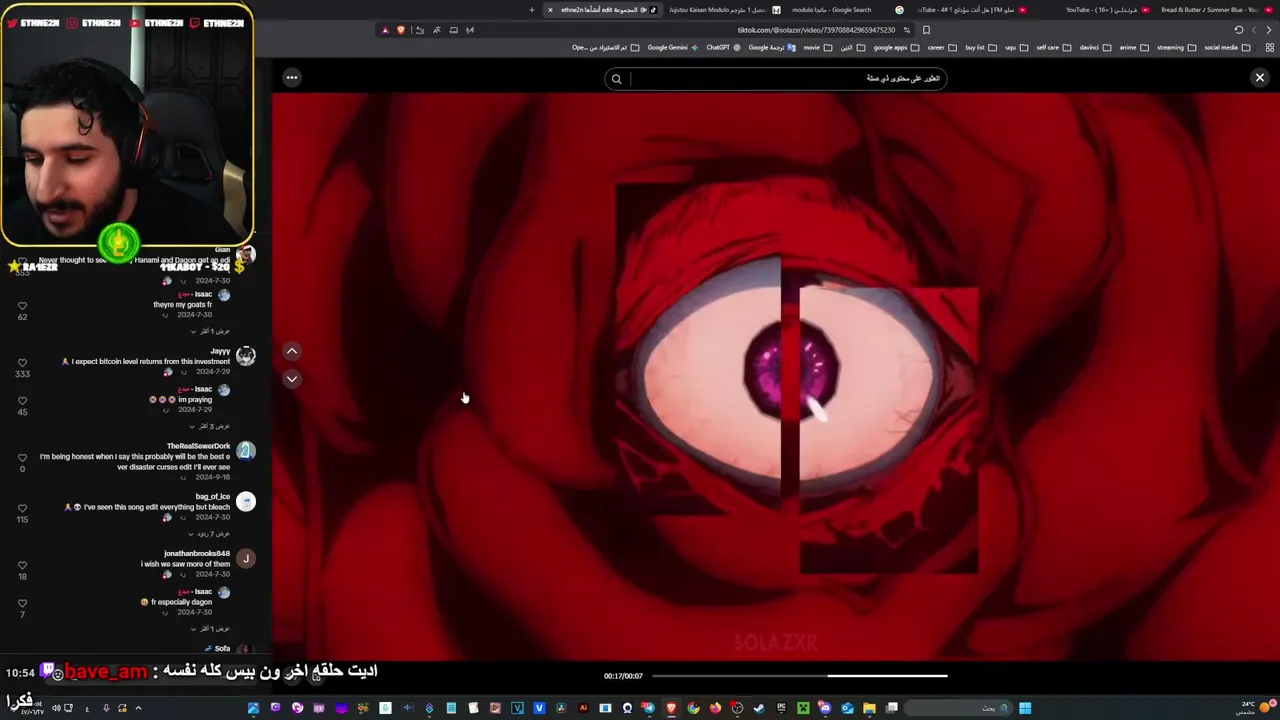
Task: Expand 1 more reply under 'theyre my goats fr'
Action: coord(210,331)
